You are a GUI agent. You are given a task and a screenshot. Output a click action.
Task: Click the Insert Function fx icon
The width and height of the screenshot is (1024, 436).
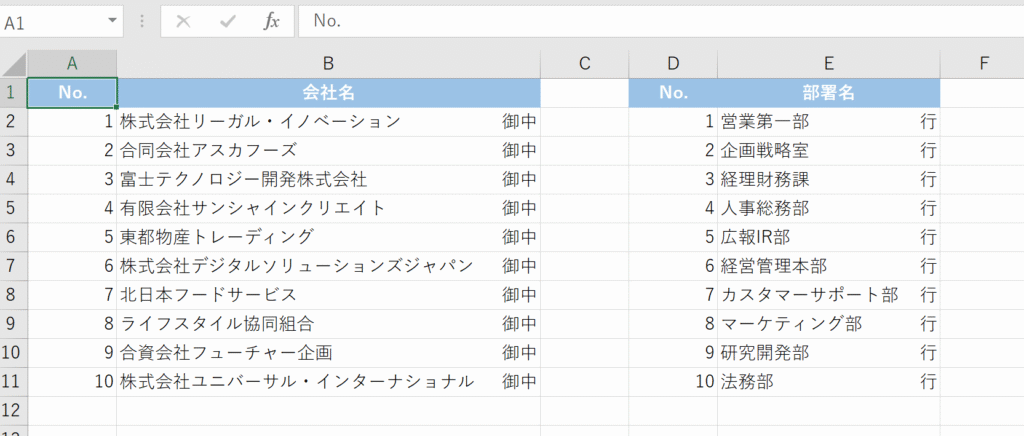coord(271,21)
